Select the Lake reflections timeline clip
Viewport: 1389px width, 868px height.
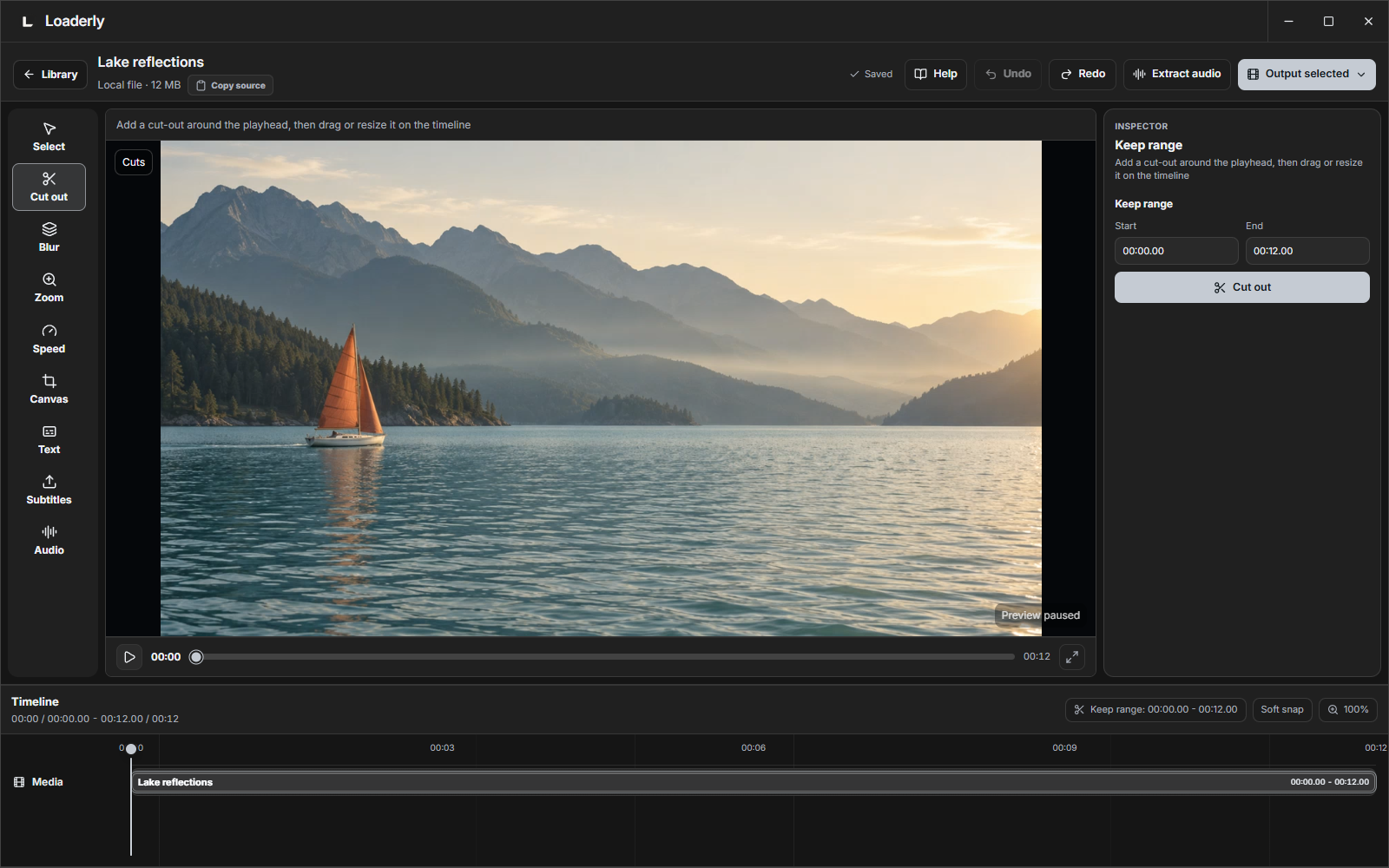coord(754,782)
